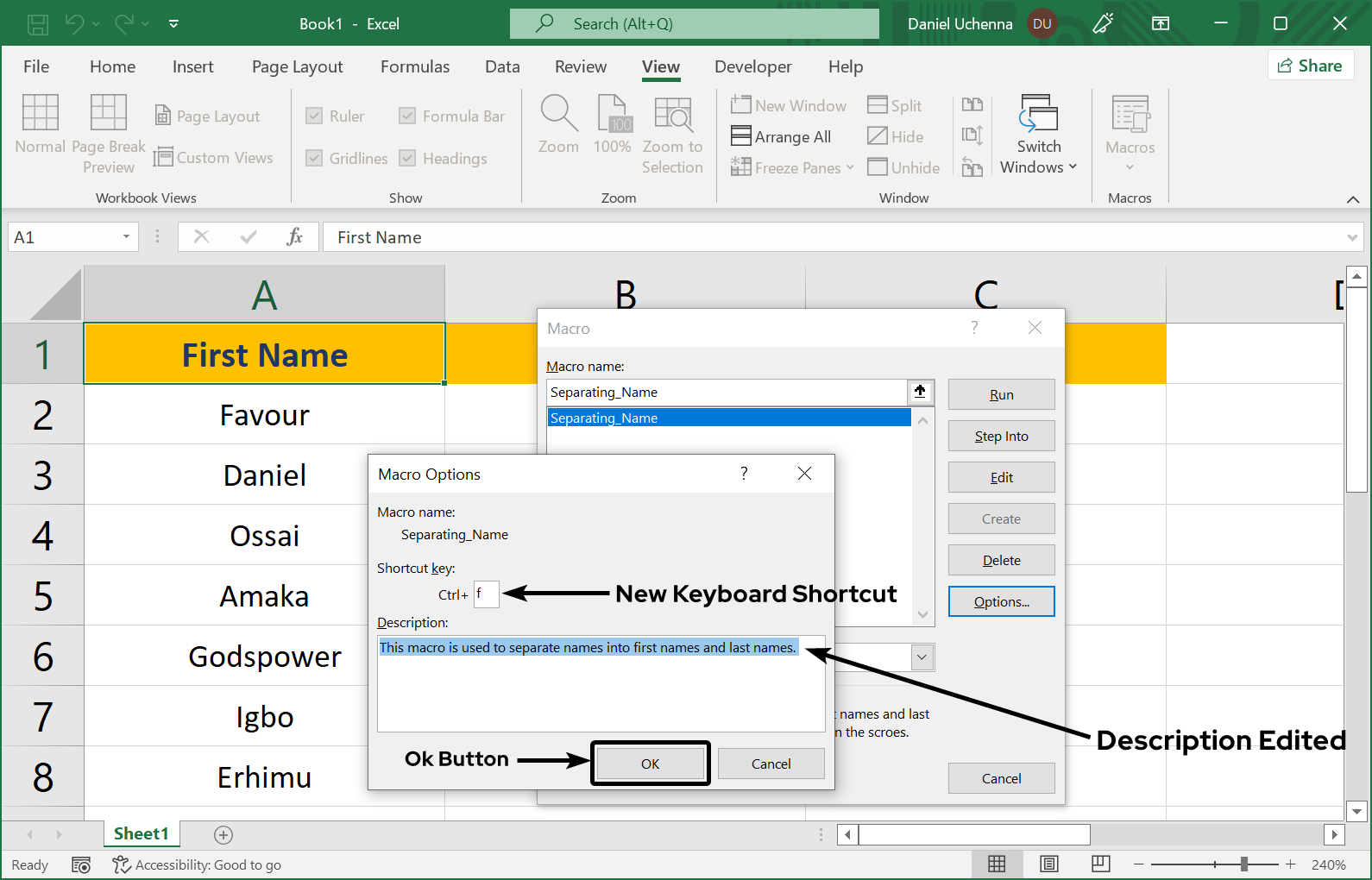Click the Zoom to Selection icon
This screenshot has width=1372, height=880.
point(672,113)
